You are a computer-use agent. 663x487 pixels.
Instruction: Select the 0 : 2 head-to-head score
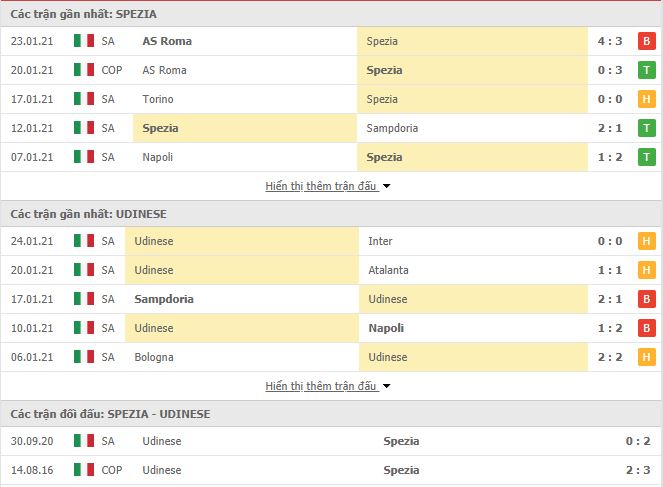tap(638, 441)
